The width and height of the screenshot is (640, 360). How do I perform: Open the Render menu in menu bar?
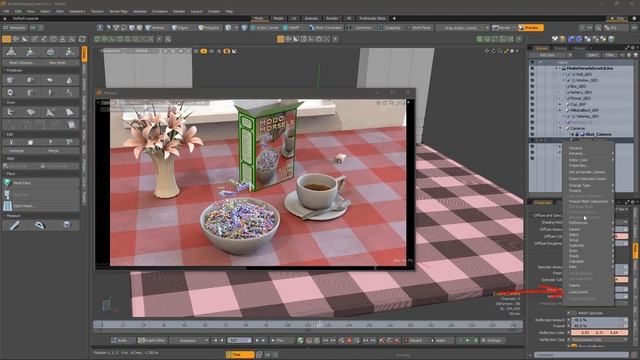pyautogui.click(x=179, y=11)
